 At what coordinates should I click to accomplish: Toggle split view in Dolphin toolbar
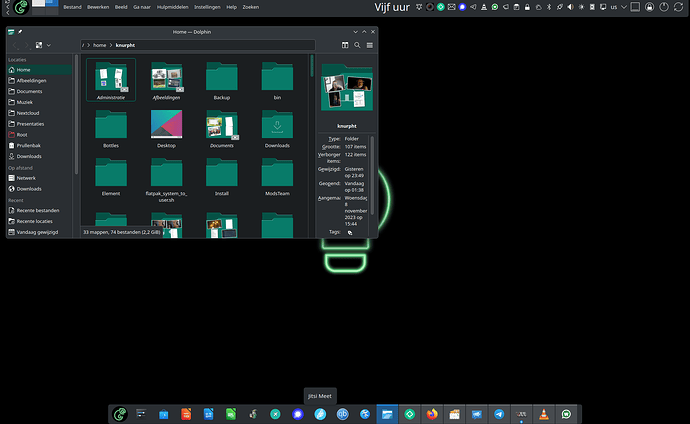(345, 45)
